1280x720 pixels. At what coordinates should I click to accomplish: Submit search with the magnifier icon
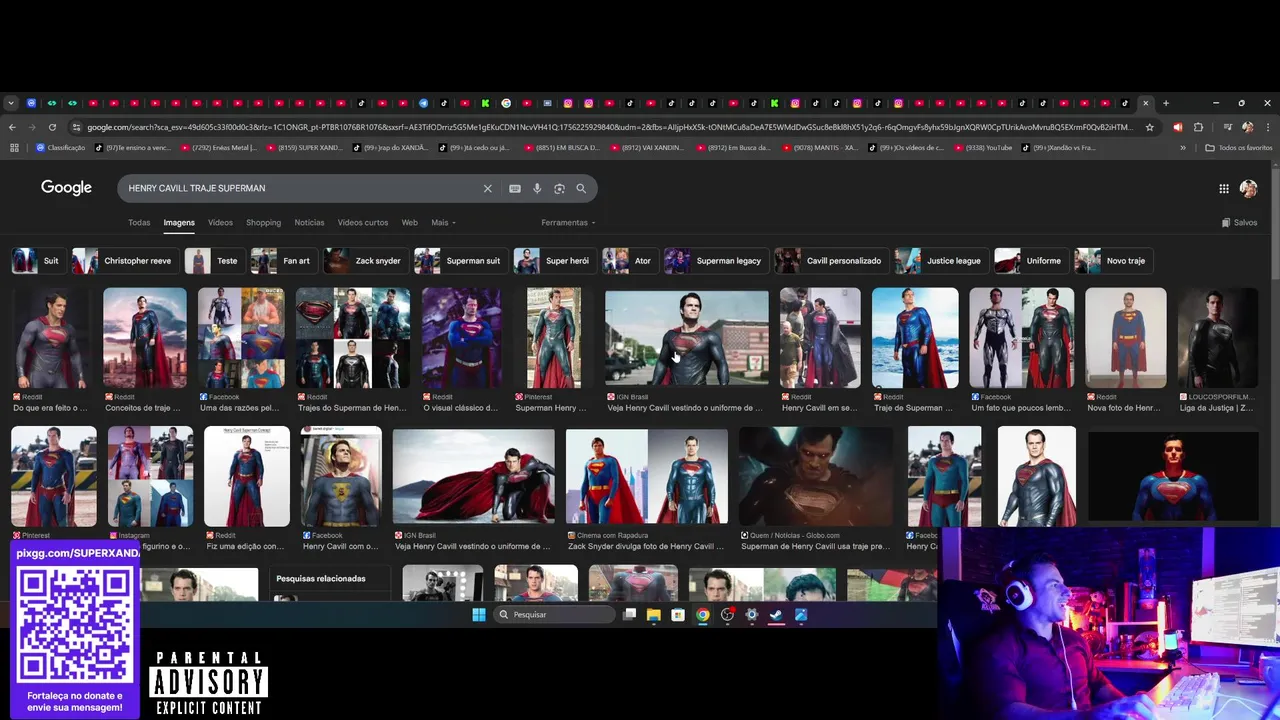[581, 188]
